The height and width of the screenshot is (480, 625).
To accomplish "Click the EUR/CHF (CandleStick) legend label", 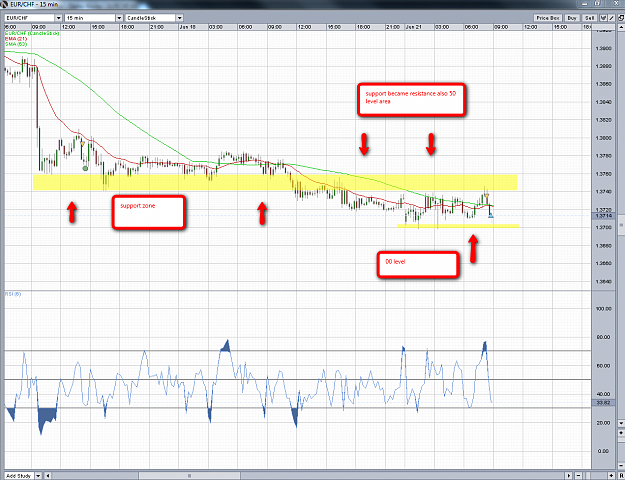I will point(32,33).
